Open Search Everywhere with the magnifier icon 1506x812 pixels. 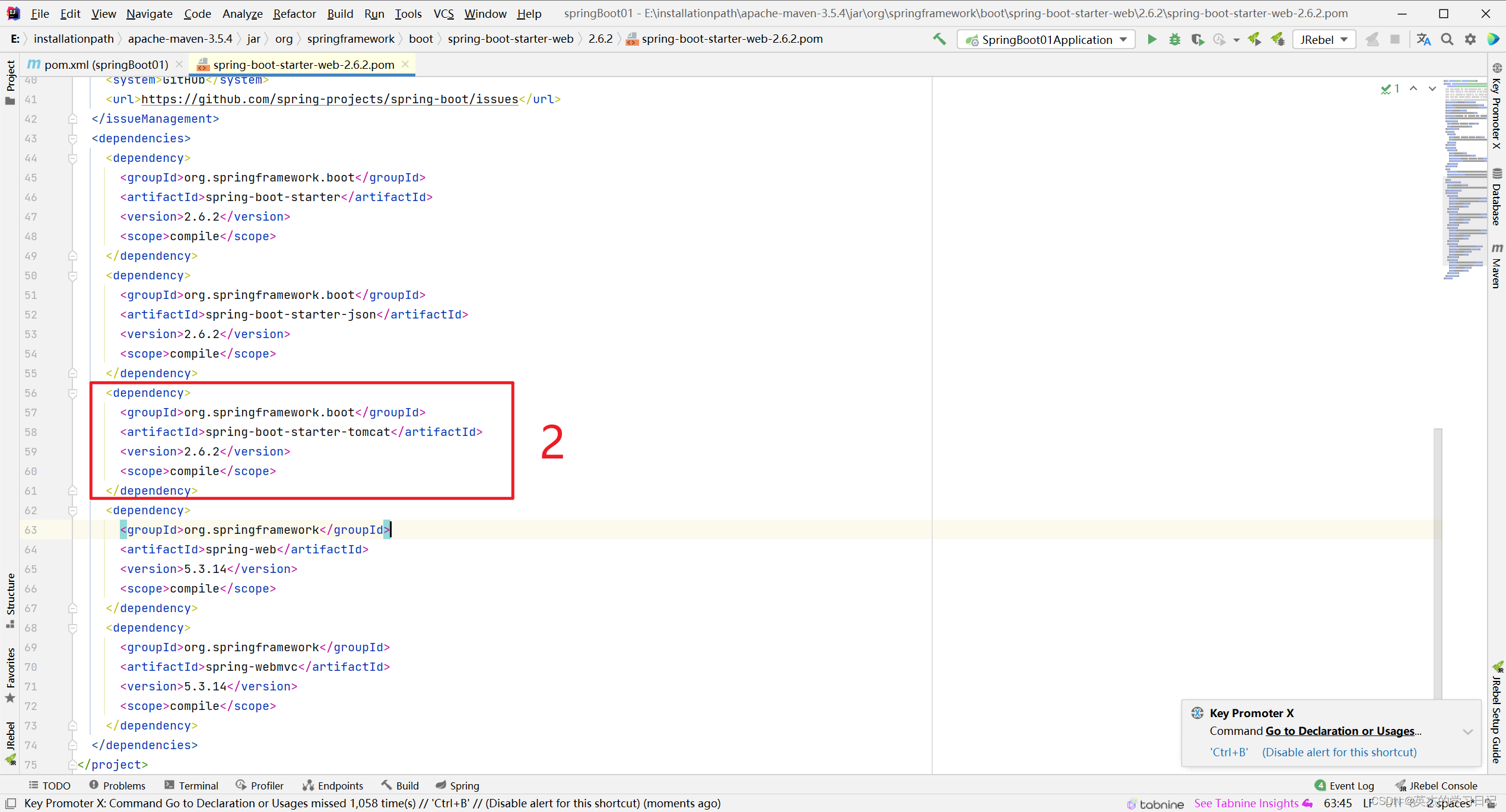(x=1447, y=39)
